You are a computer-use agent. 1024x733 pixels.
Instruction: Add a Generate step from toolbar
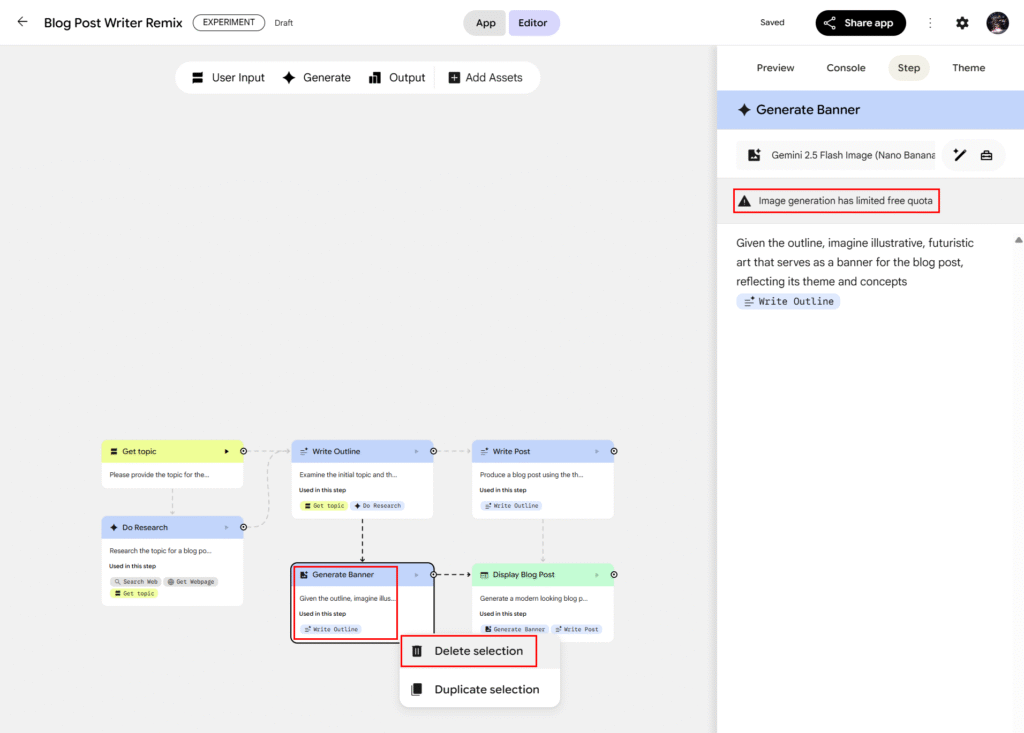(316, 78)
